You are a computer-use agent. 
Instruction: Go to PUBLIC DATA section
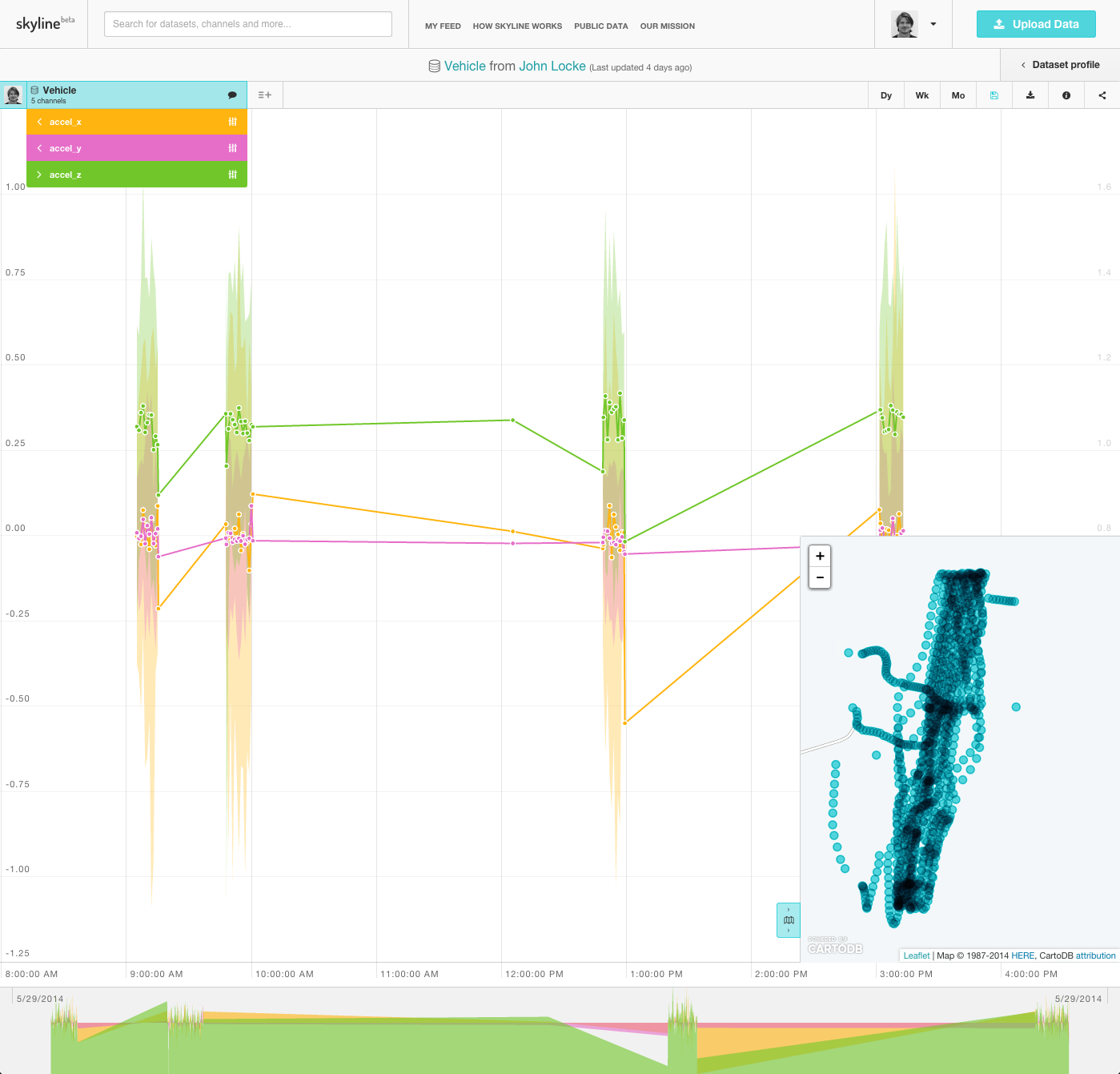(600, 26)
